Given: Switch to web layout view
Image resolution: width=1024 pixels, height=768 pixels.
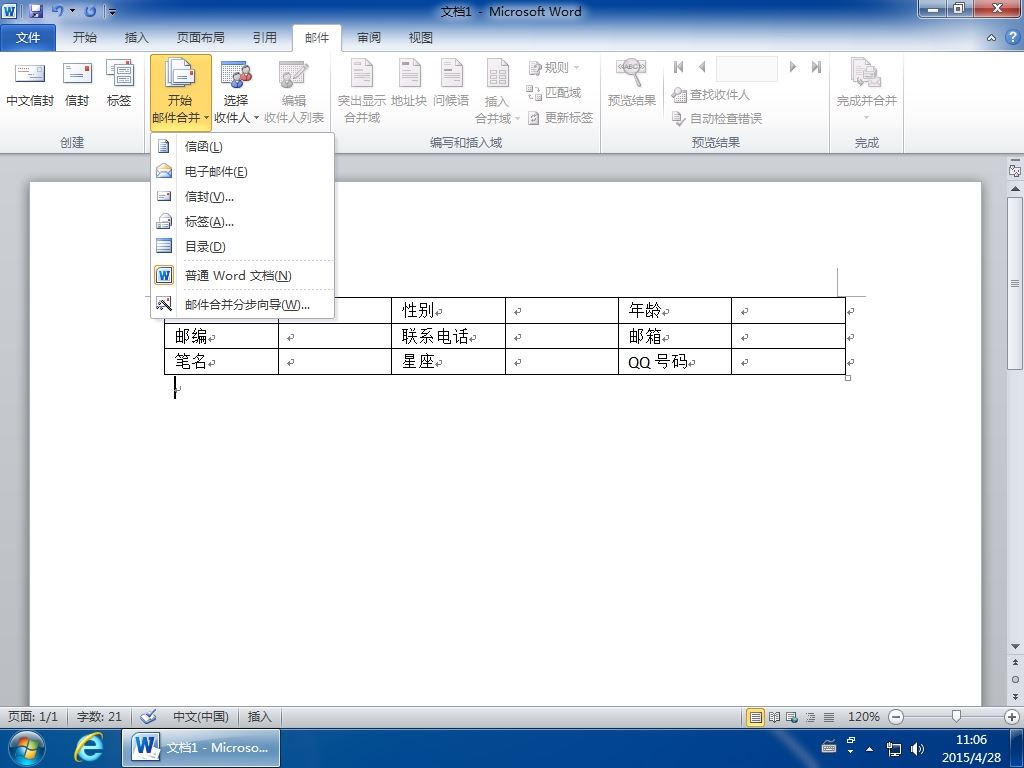Looking at the screenshot, I should pyautogui.click(x=792, y=717).
